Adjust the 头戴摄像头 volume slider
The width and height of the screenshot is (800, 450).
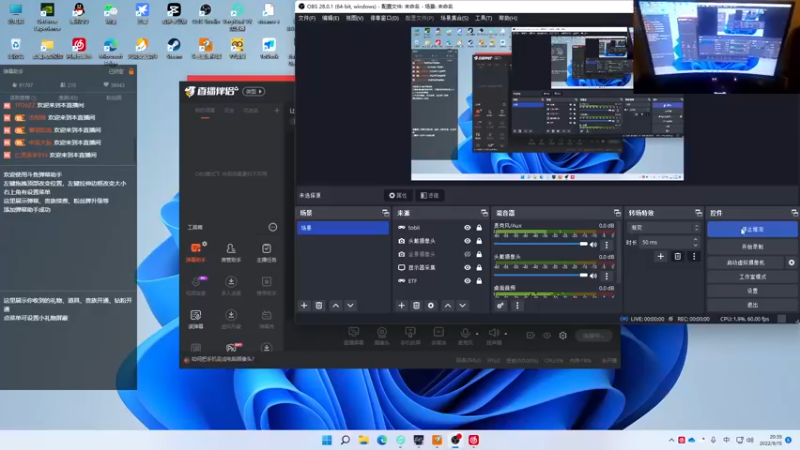coord(541,276)
